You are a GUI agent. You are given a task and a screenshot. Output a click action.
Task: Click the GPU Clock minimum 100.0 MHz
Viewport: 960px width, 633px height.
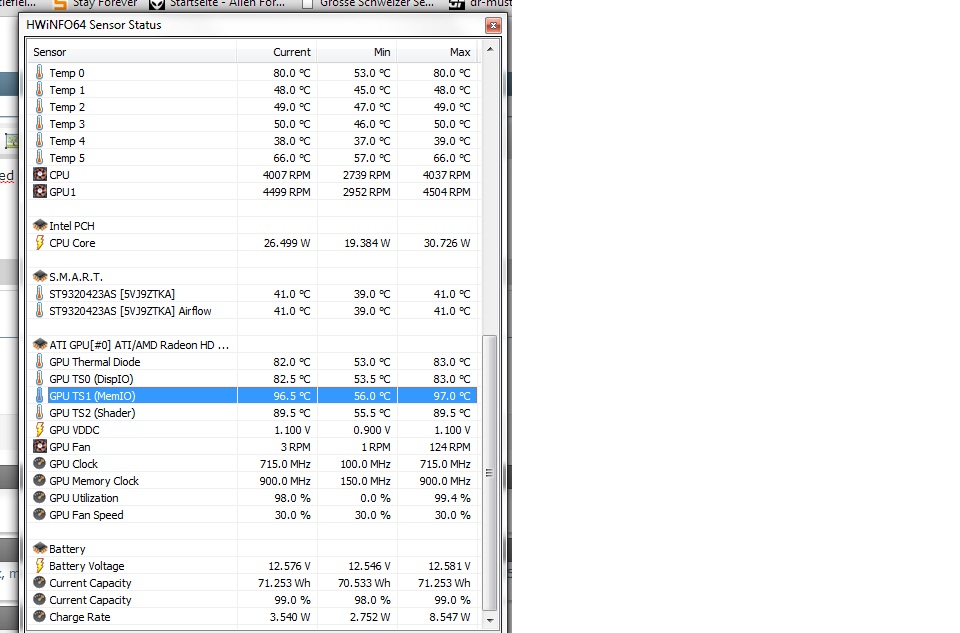[x=366, y=464]
